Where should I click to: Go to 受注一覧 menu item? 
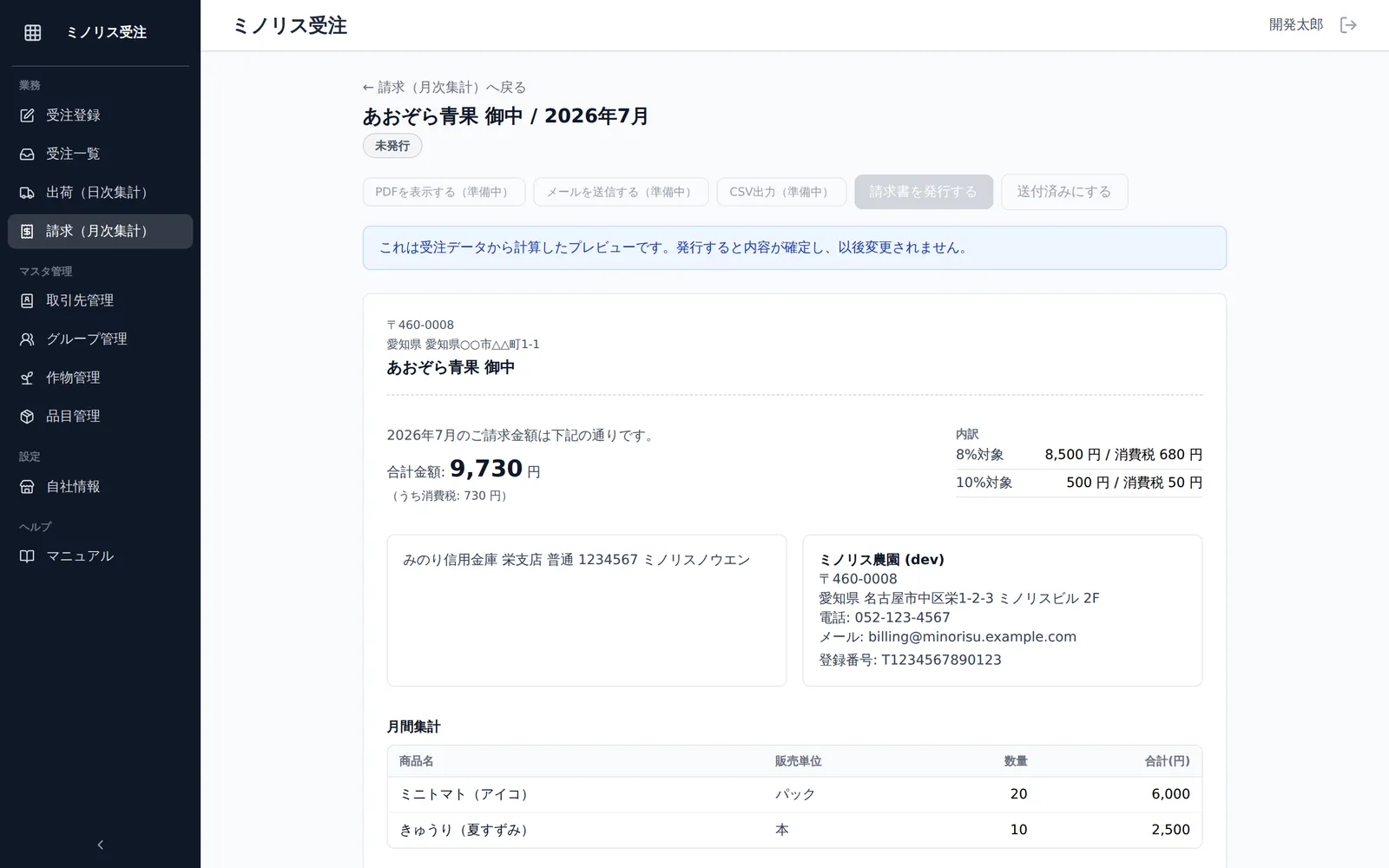(x=100, y=154)
